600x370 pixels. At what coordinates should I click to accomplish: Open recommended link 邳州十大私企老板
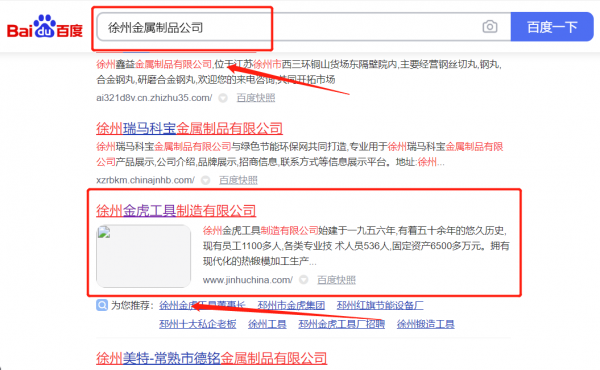197,324
